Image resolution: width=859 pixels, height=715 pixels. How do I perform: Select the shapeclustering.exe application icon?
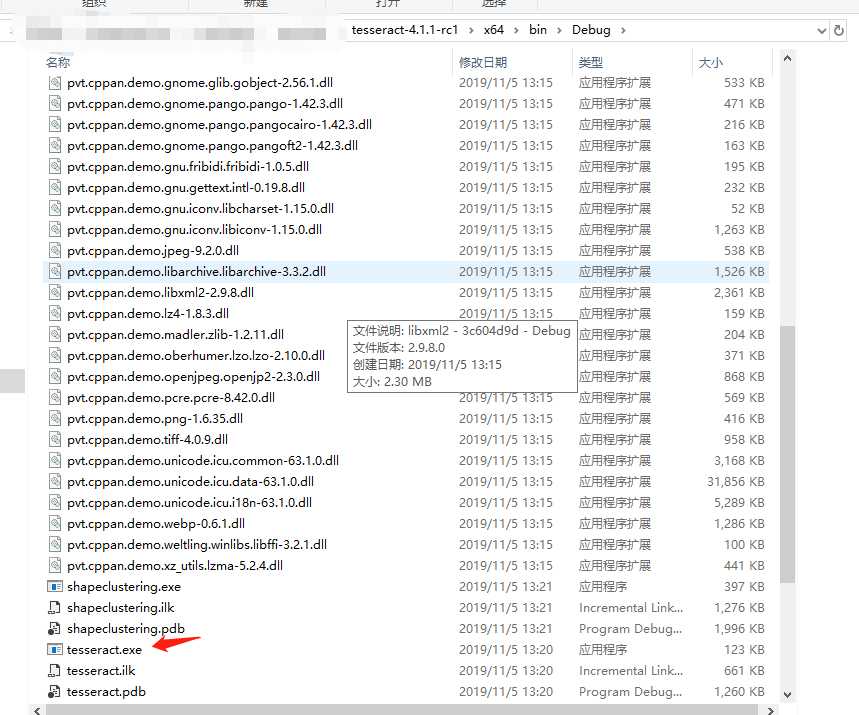pyautogui.click(x=55, y=586)
